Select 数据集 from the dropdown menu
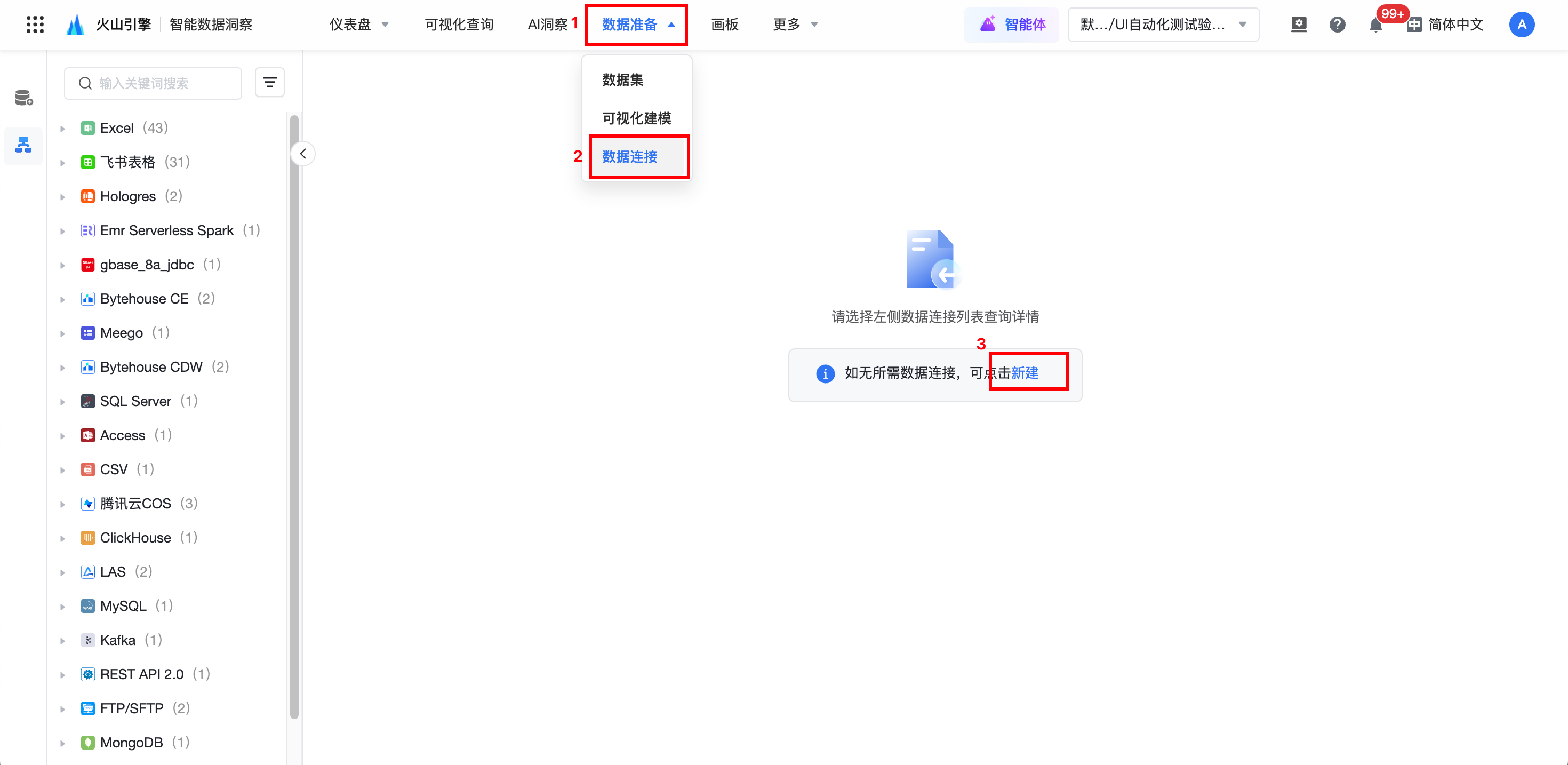Viewport: 1568px width, 765px height. [623, 80]
